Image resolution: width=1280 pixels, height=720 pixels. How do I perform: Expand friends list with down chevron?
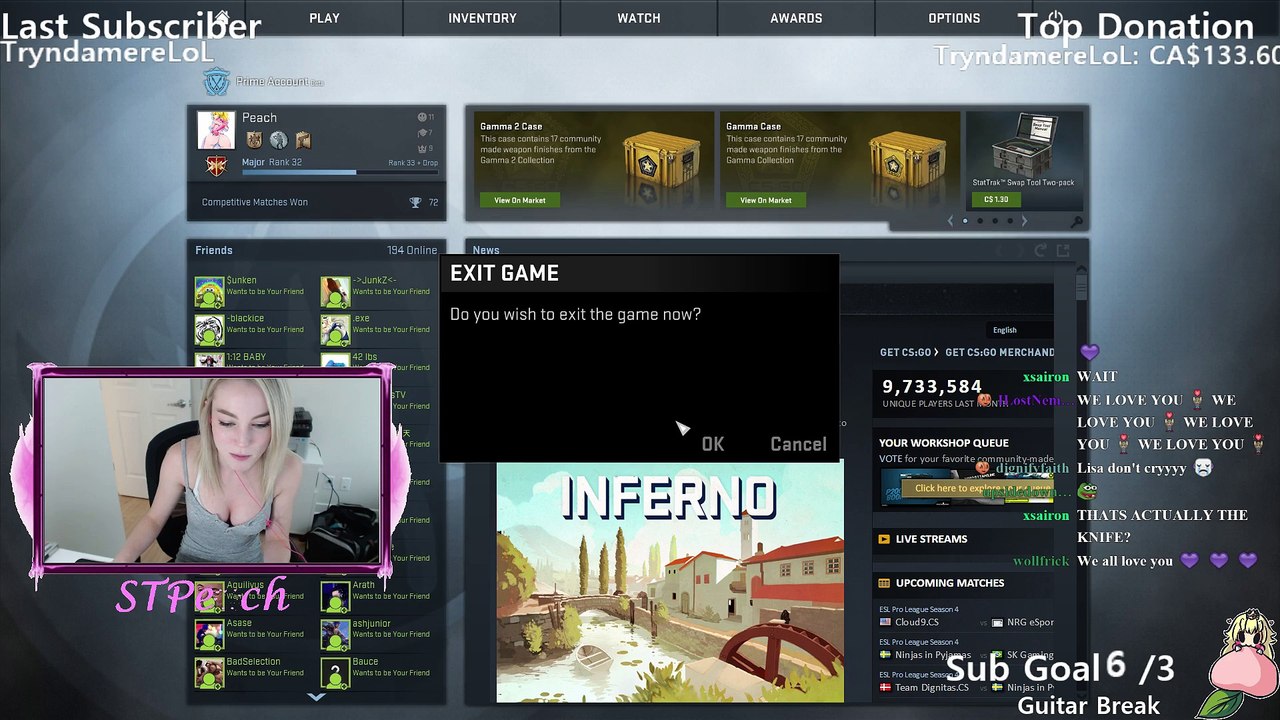(316, 697)
